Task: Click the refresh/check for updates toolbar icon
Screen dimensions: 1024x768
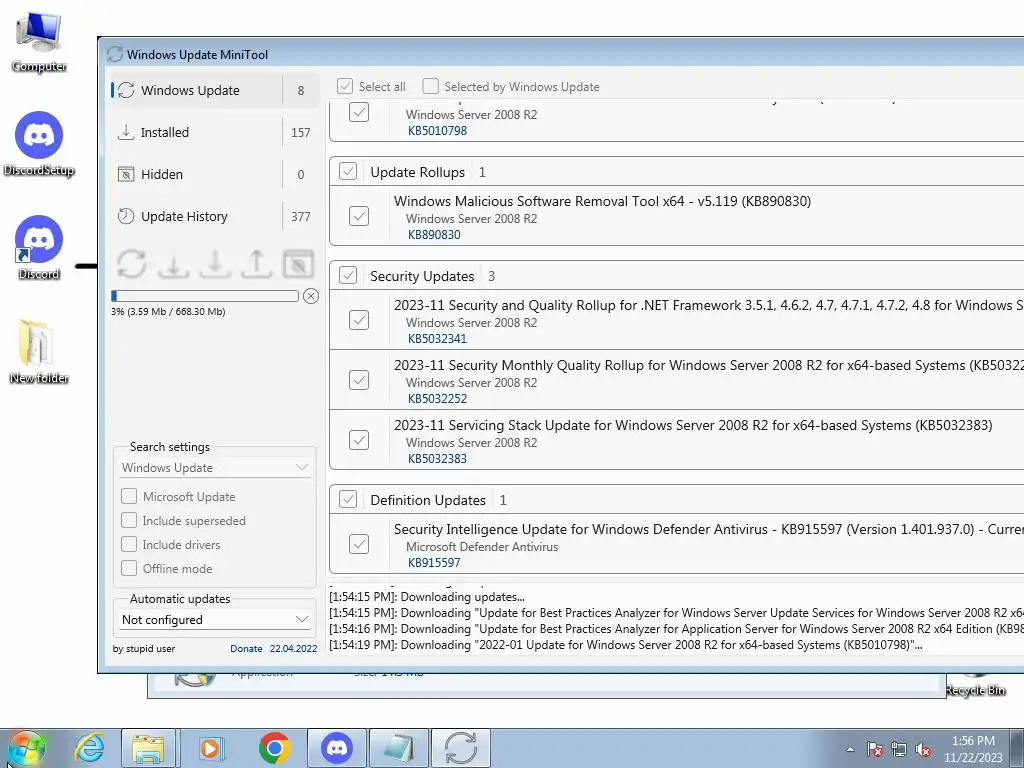Action: (x=131, y=264)
